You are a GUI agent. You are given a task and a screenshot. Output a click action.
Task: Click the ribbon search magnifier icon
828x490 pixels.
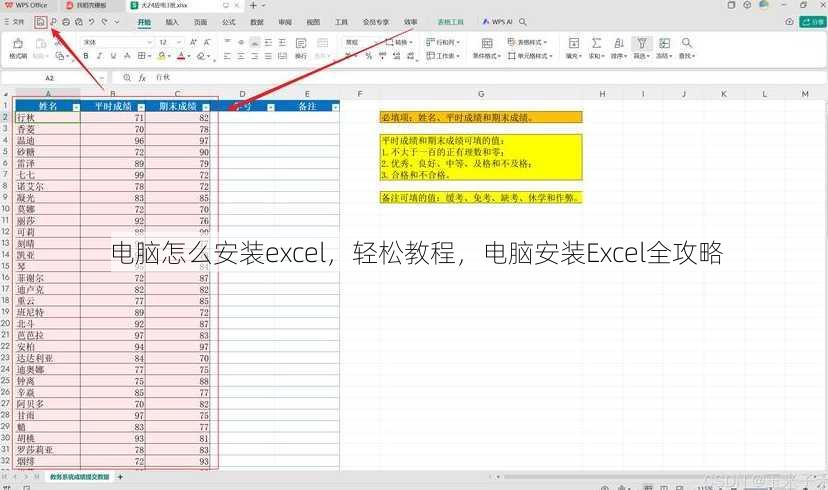click(x=523, y=22)
